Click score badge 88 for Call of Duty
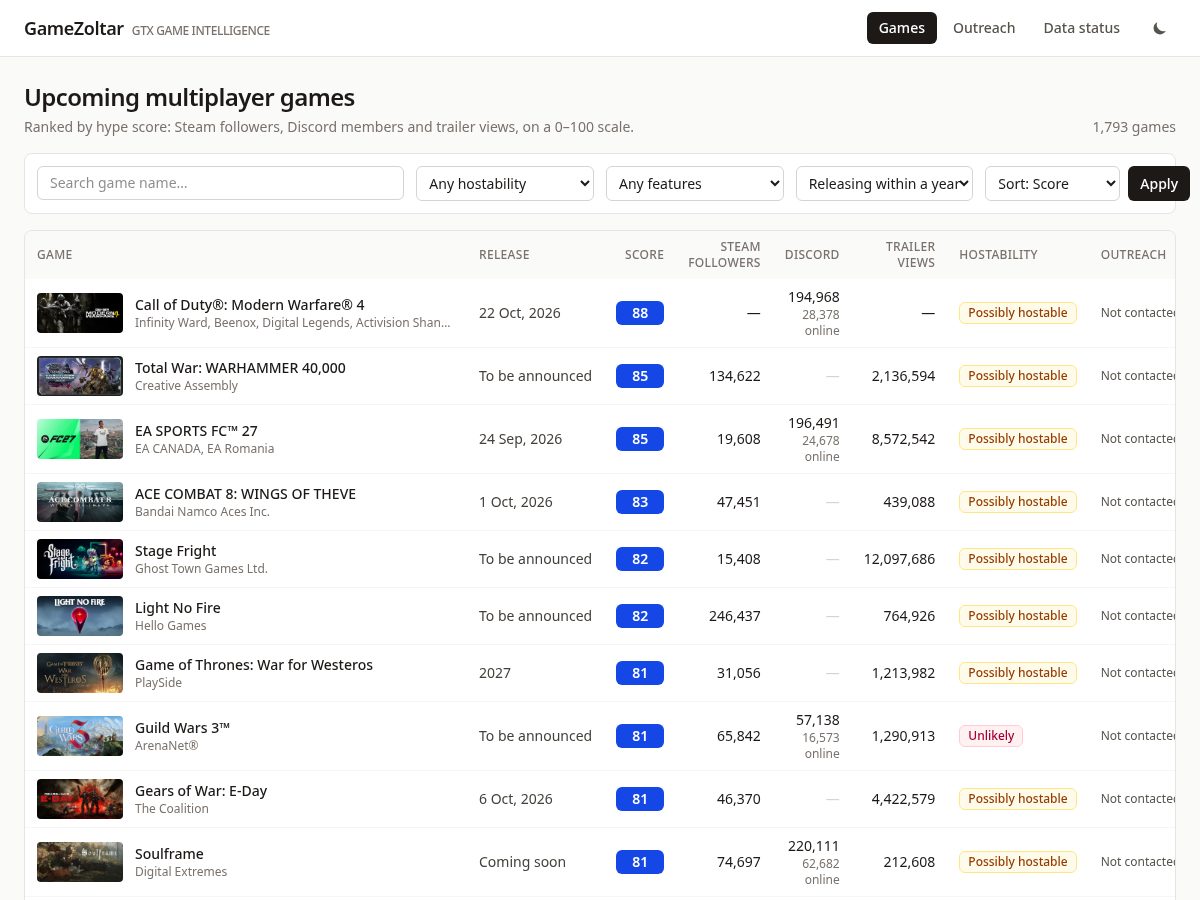The image size is (1200, 900). click(640, 313)
